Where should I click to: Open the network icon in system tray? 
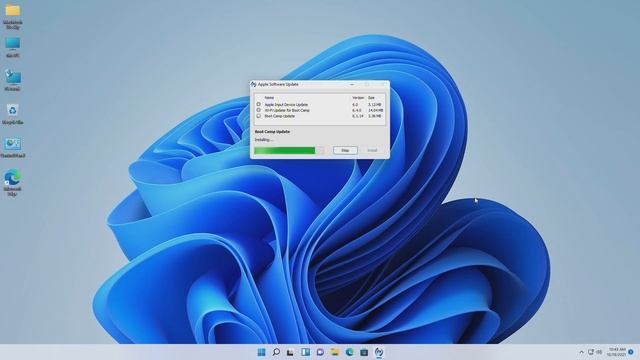click(591, 352)
